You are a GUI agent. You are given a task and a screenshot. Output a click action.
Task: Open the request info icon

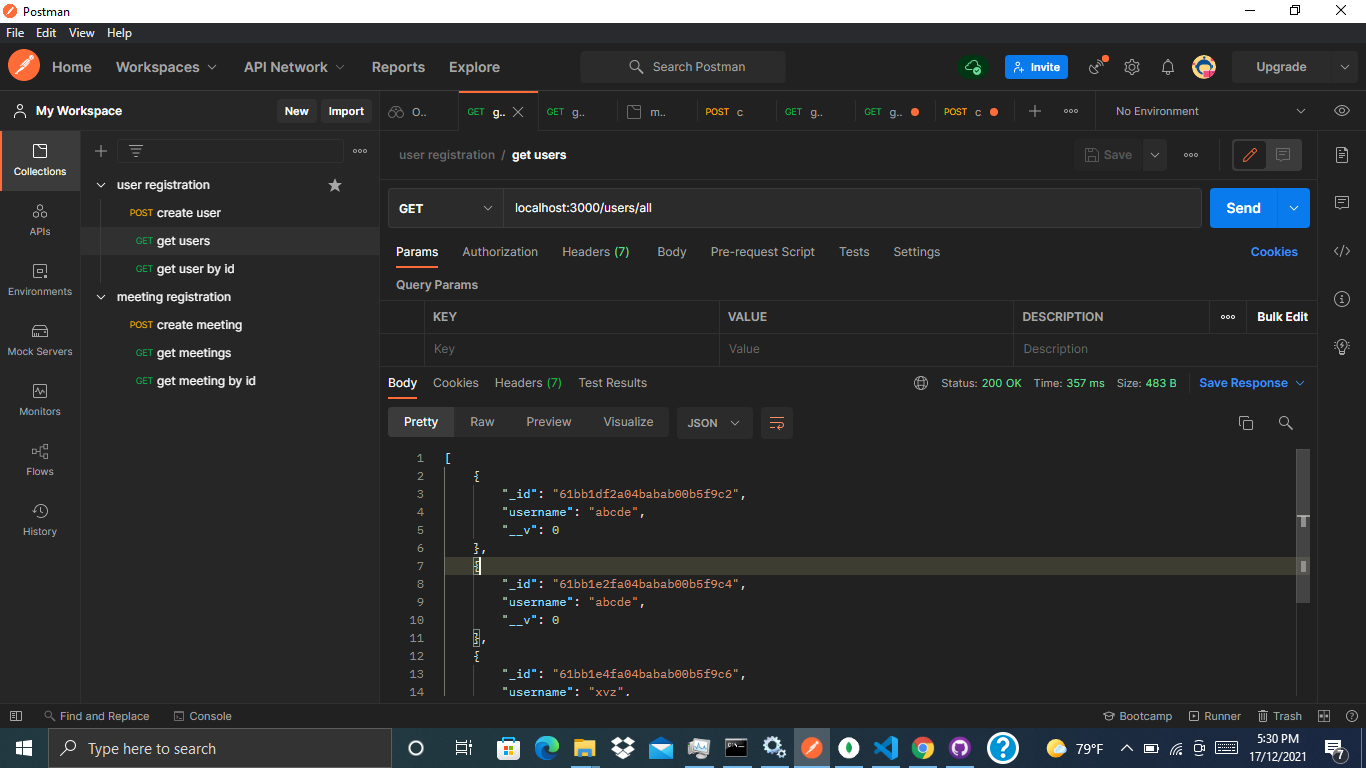1342,299
